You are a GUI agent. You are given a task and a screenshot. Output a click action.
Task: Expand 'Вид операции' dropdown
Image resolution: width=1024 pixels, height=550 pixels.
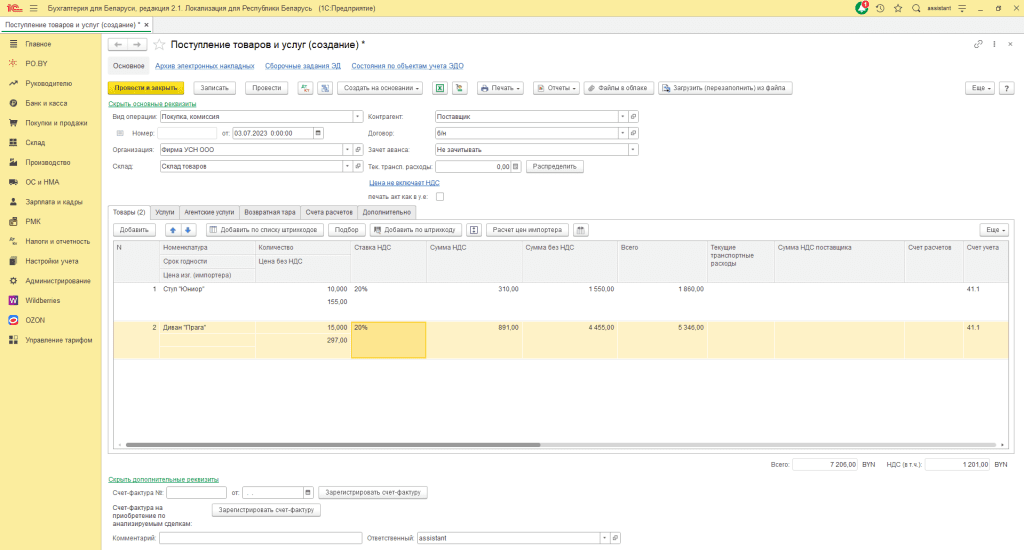[357, 116]
